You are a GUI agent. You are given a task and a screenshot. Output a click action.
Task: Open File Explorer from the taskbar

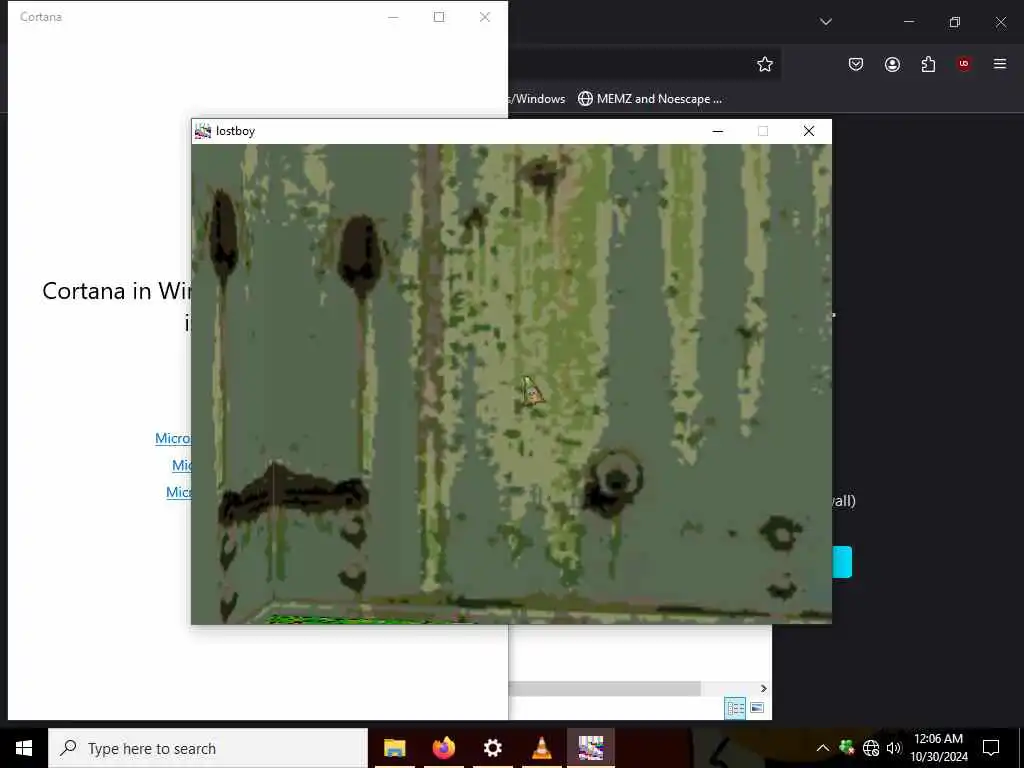click(394, 748)
